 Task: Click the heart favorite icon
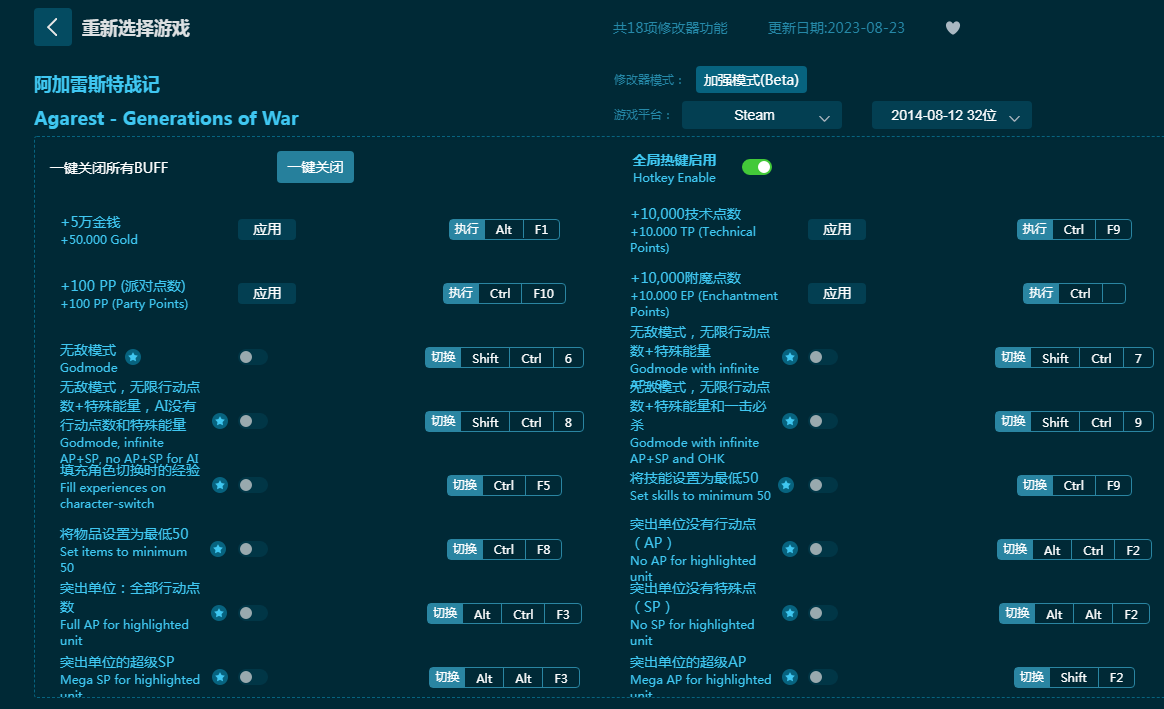[953, 28]
